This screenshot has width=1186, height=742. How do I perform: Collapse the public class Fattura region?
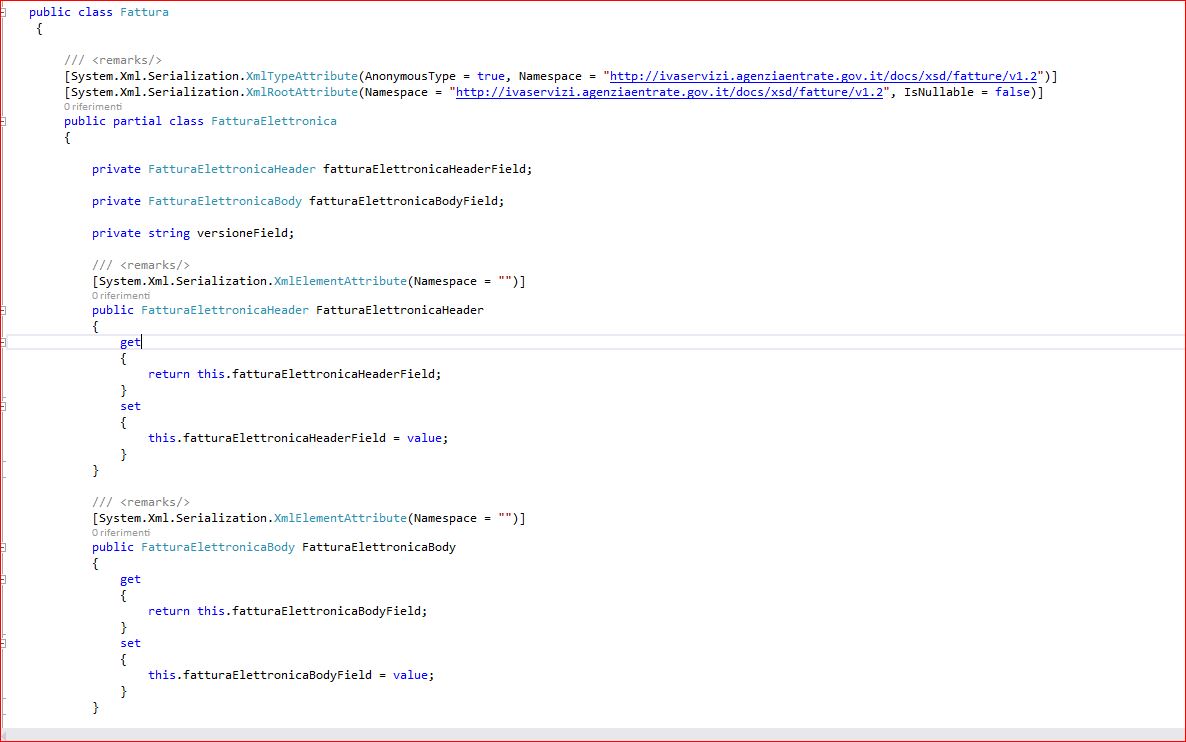(x=3, y=12)
